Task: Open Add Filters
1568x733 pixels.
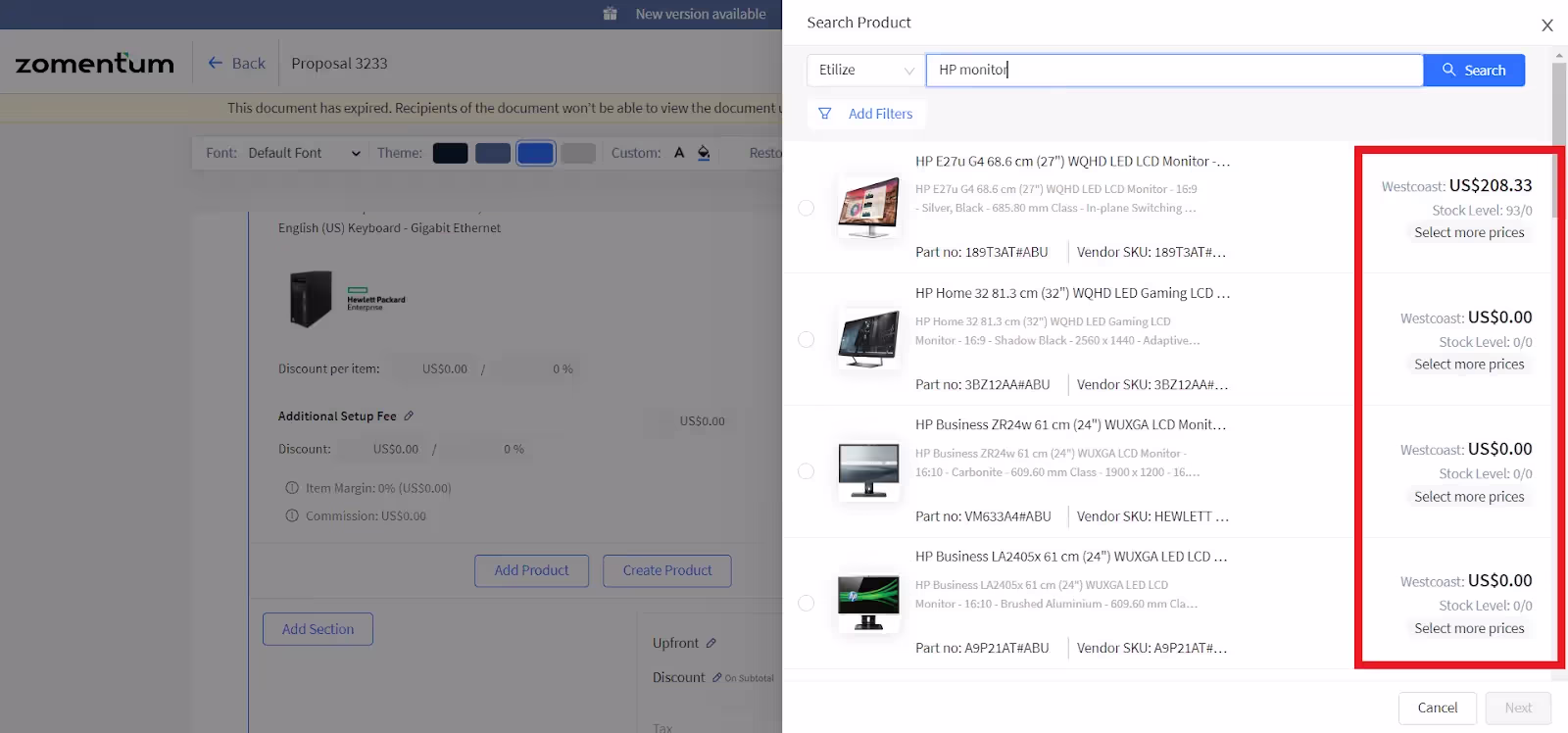Action: tap(866, 114)
